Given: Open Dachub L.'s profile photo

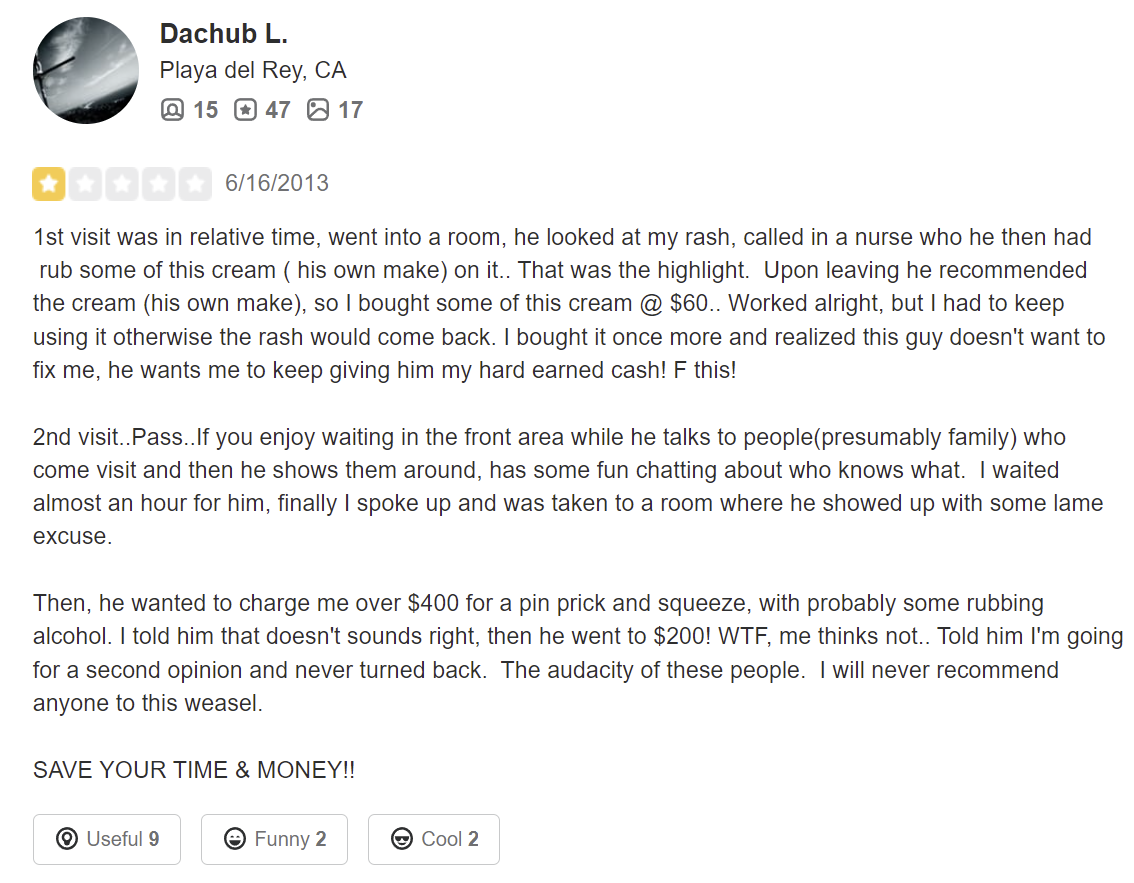Looking at the screenshot, I should [85, 70].
